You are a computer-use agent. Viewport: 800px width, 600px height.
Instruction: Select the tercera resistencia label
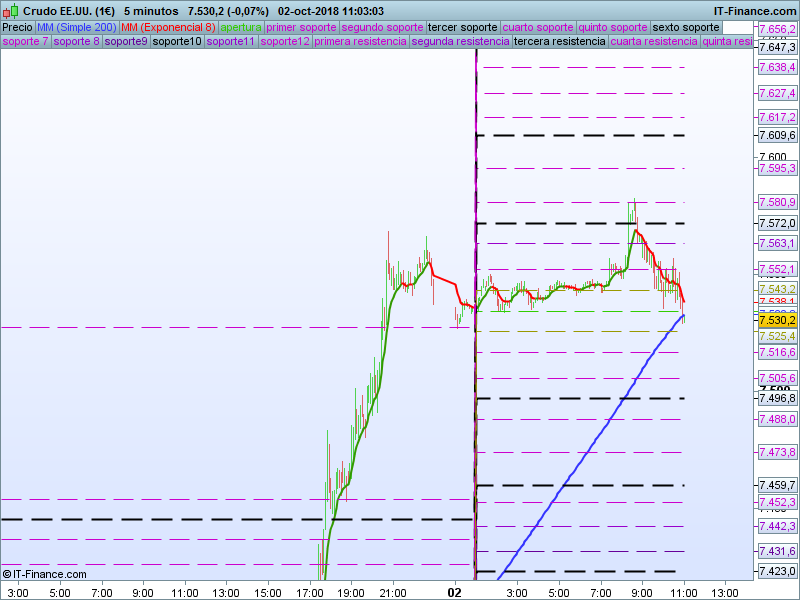click(x=560, y=41)
